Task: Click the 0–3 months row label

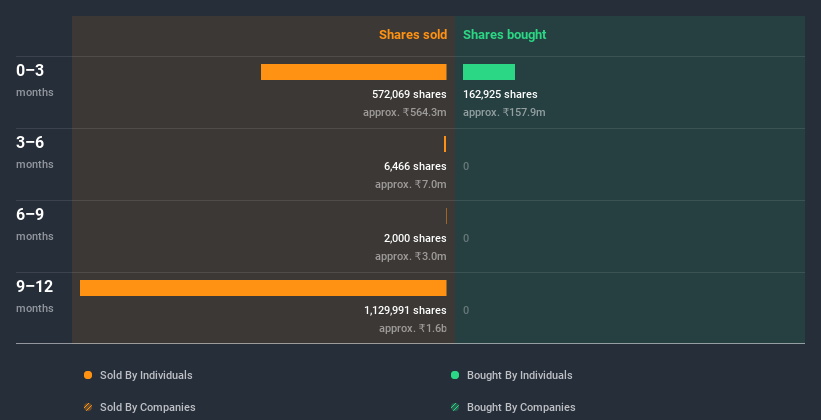Action: click(35, 80)
